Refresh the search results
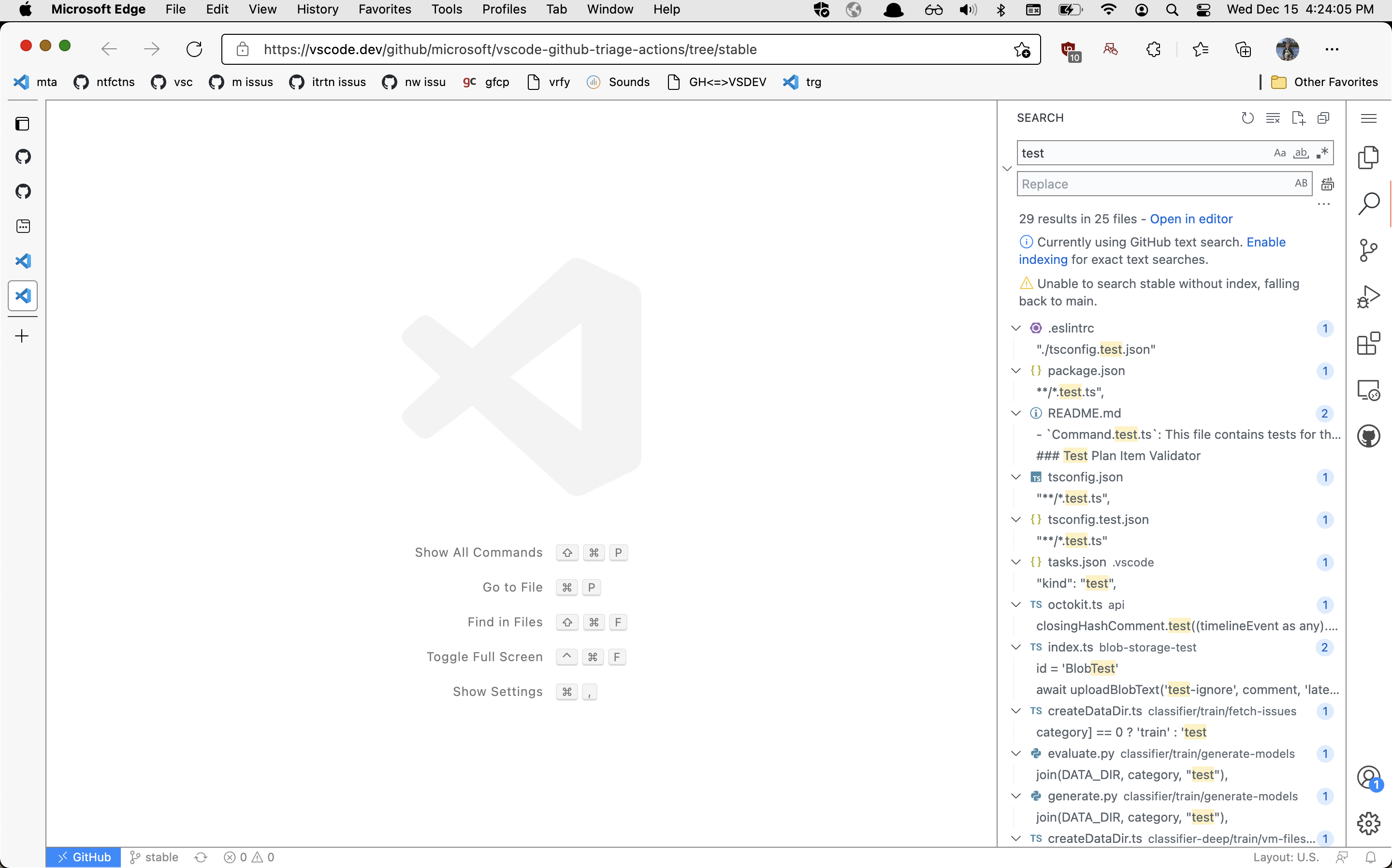 [x=1247, y=118]
